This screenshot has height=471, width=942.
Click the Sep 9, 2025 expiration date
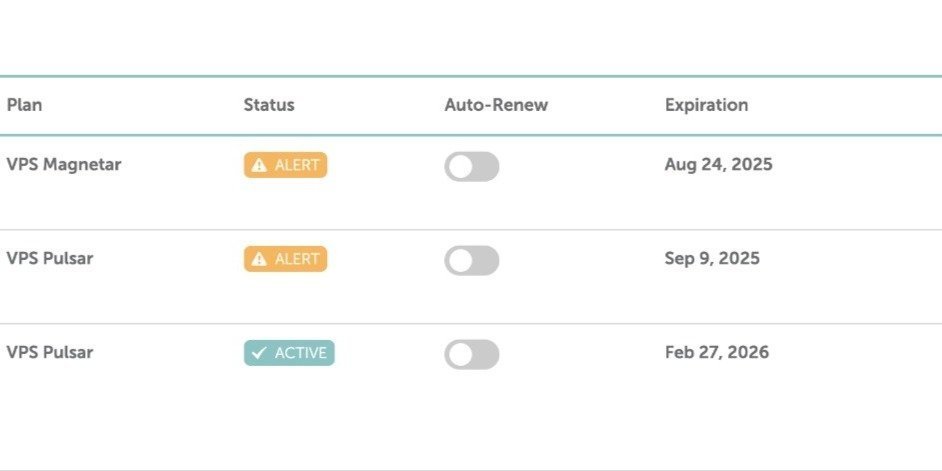coord(712,259)
